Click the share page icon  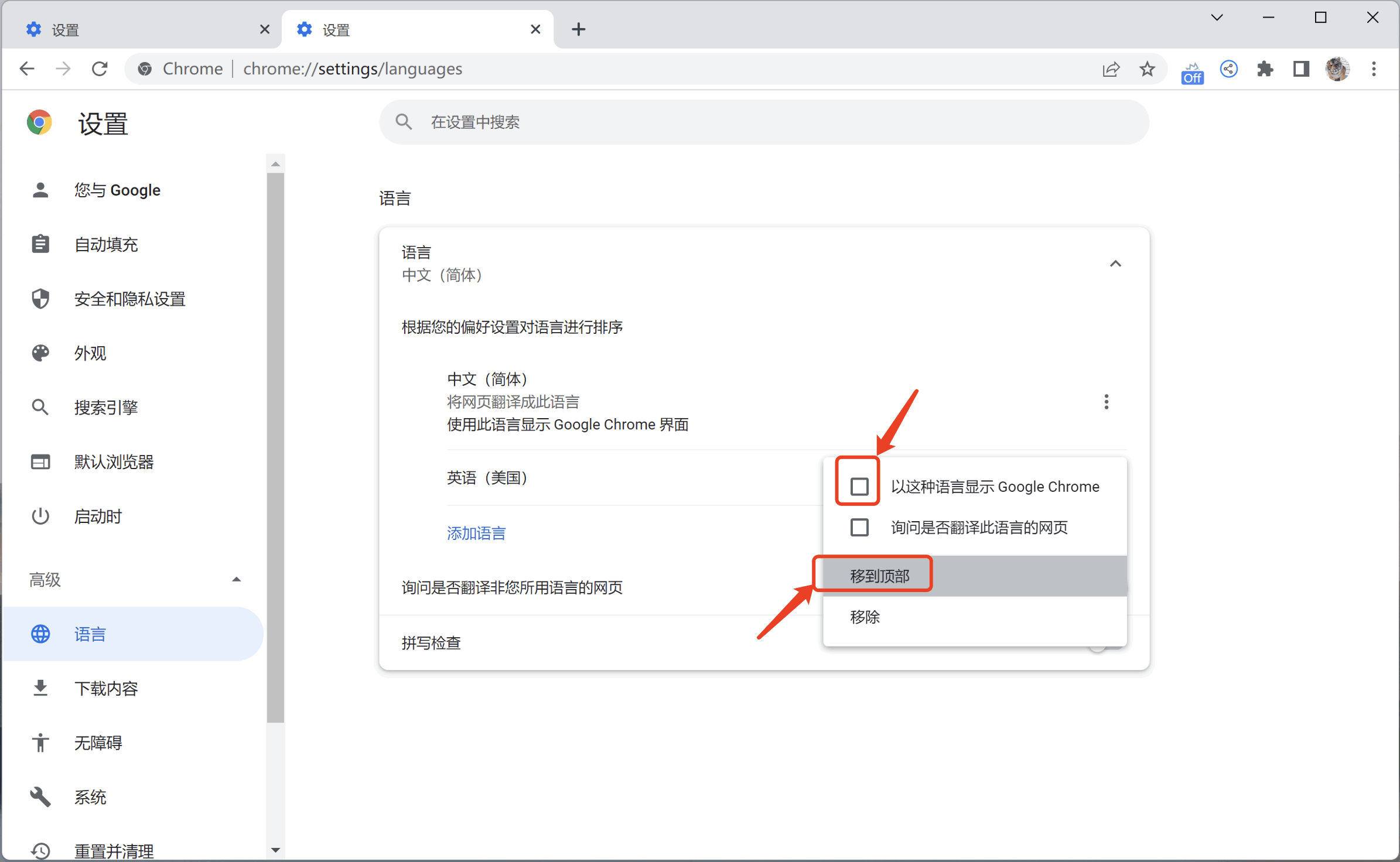click(x=1111, y=69)
